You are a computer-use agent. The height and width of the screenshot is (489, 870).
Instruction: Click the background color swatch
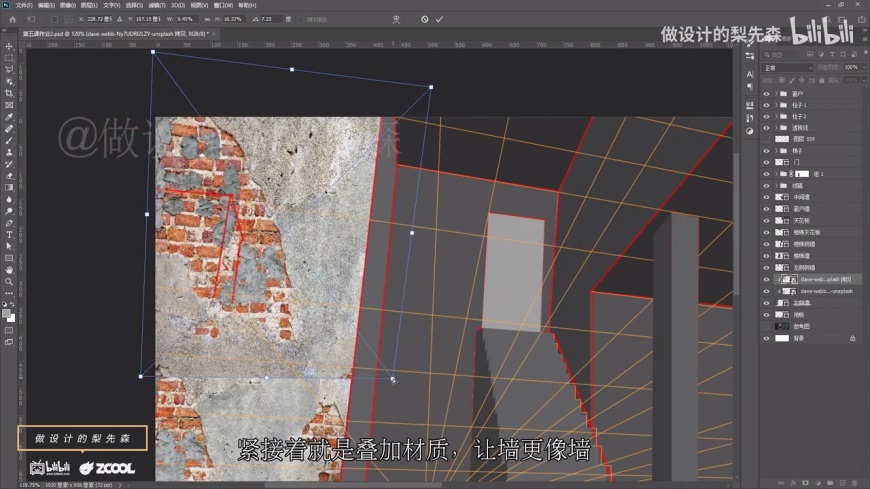coord(11,318)
